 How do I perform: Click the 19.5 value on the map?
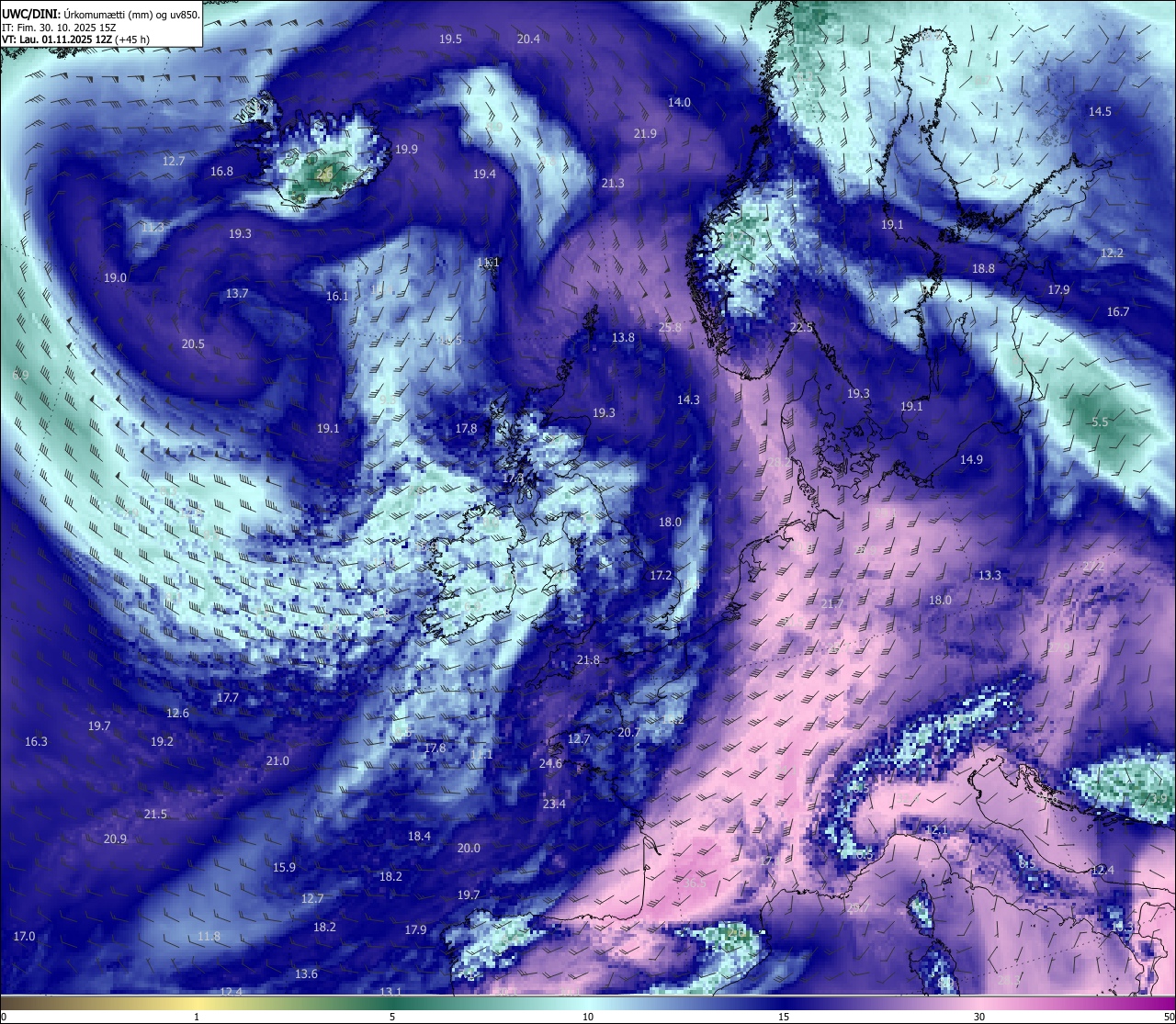click(450, 39)
